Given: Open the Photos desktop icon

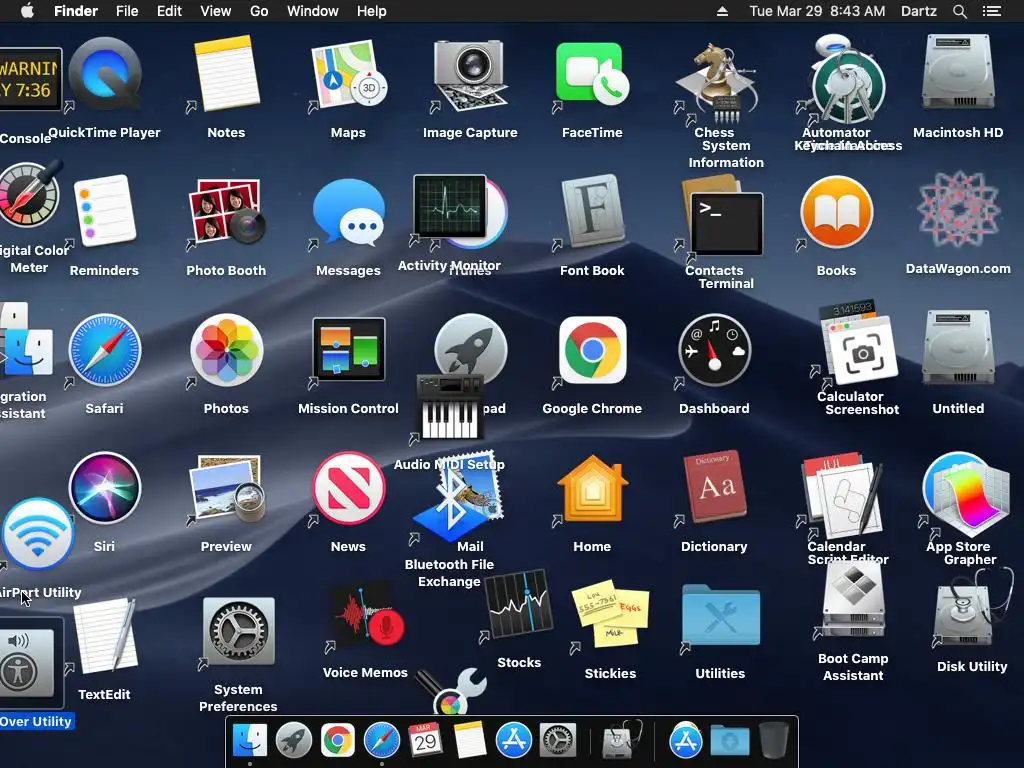Looking at the screenshot, I should pos(227,350).
